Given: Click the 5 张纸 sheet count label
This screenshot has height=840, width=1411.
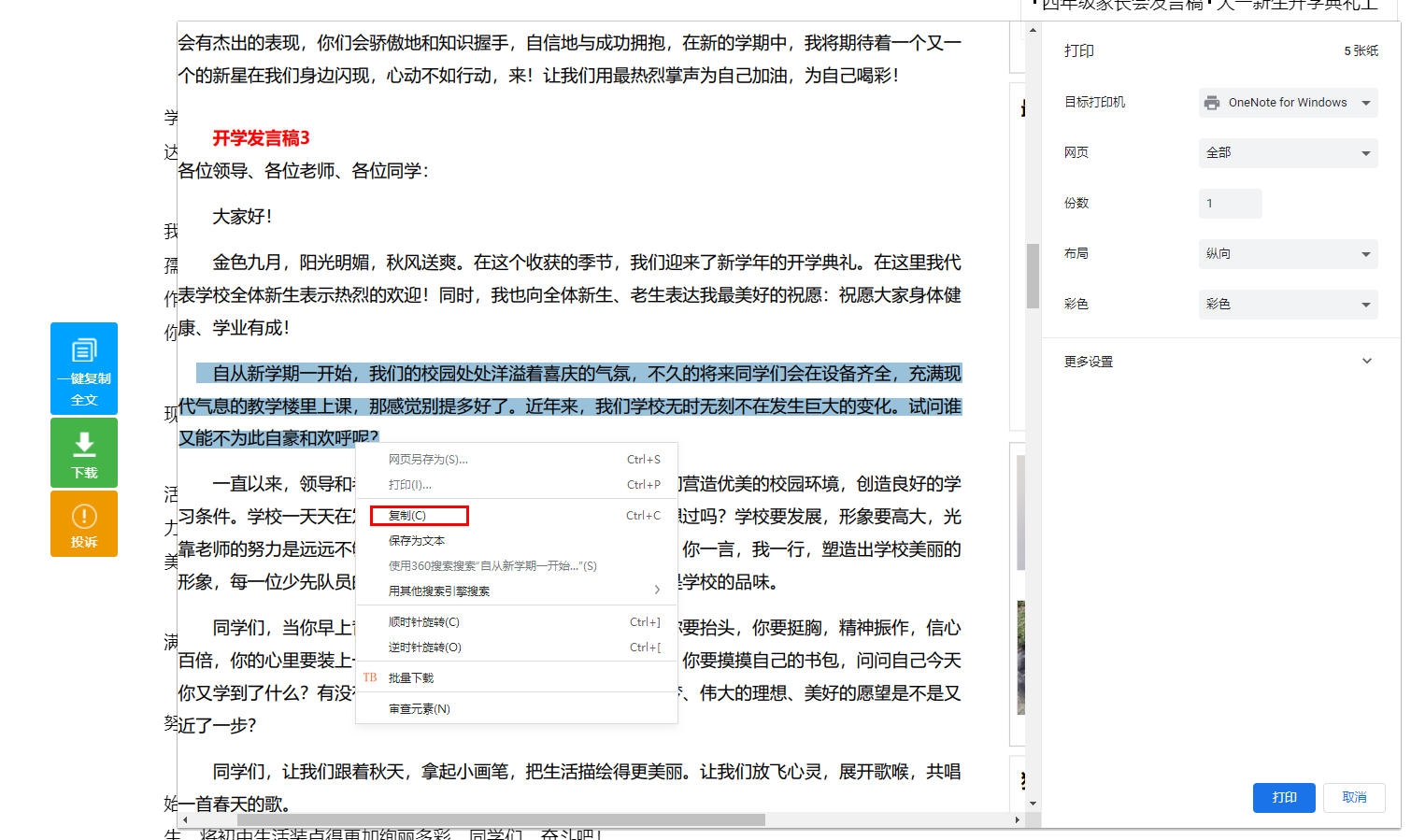Looking at the screenshot, I should (x=1361, y=51).
